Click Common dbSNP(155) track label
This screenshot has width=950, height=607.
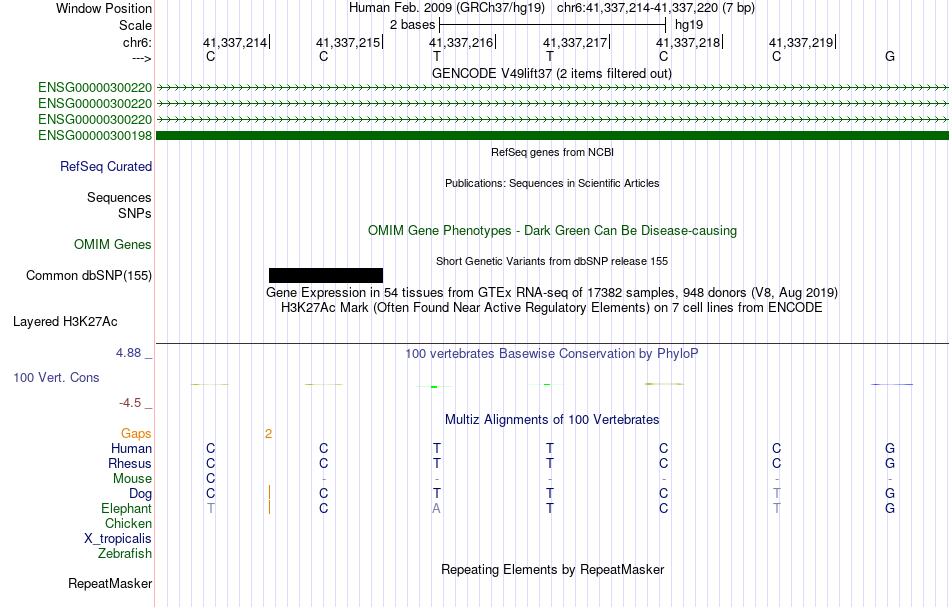[88, 276]
